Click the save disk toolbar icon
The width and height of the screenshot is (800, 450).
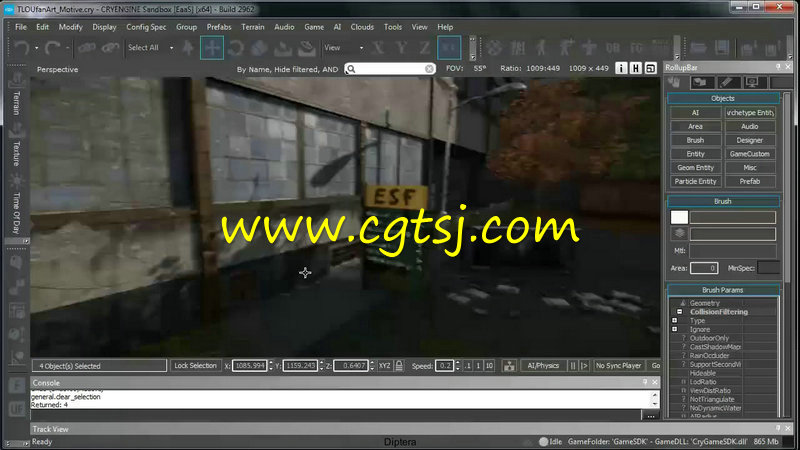(x=721, y=48)
